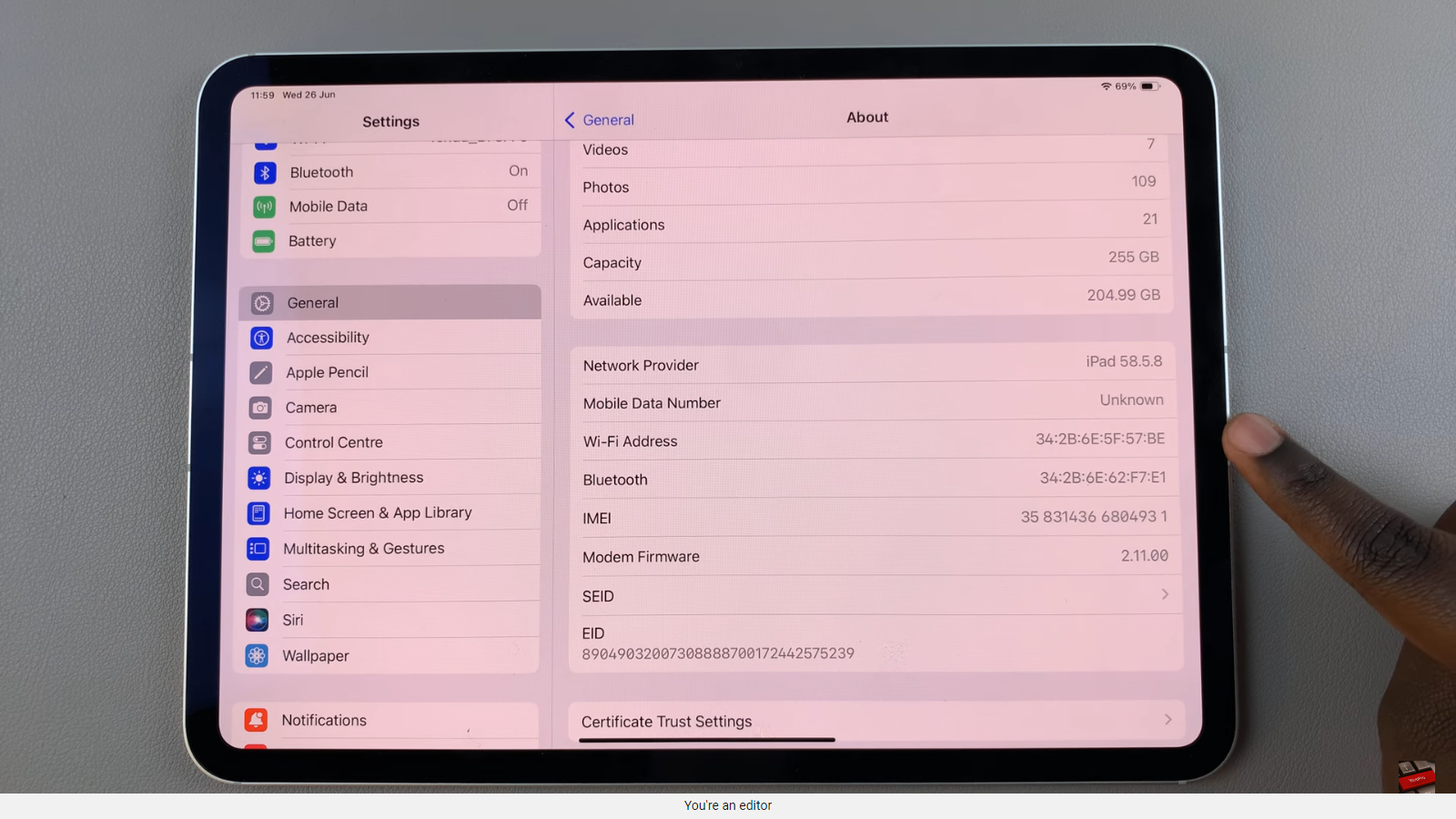Tap the Camera icon in sidebar
Image resolution: width=1456 pixels, height=819 pixels.
click(260, 408)
